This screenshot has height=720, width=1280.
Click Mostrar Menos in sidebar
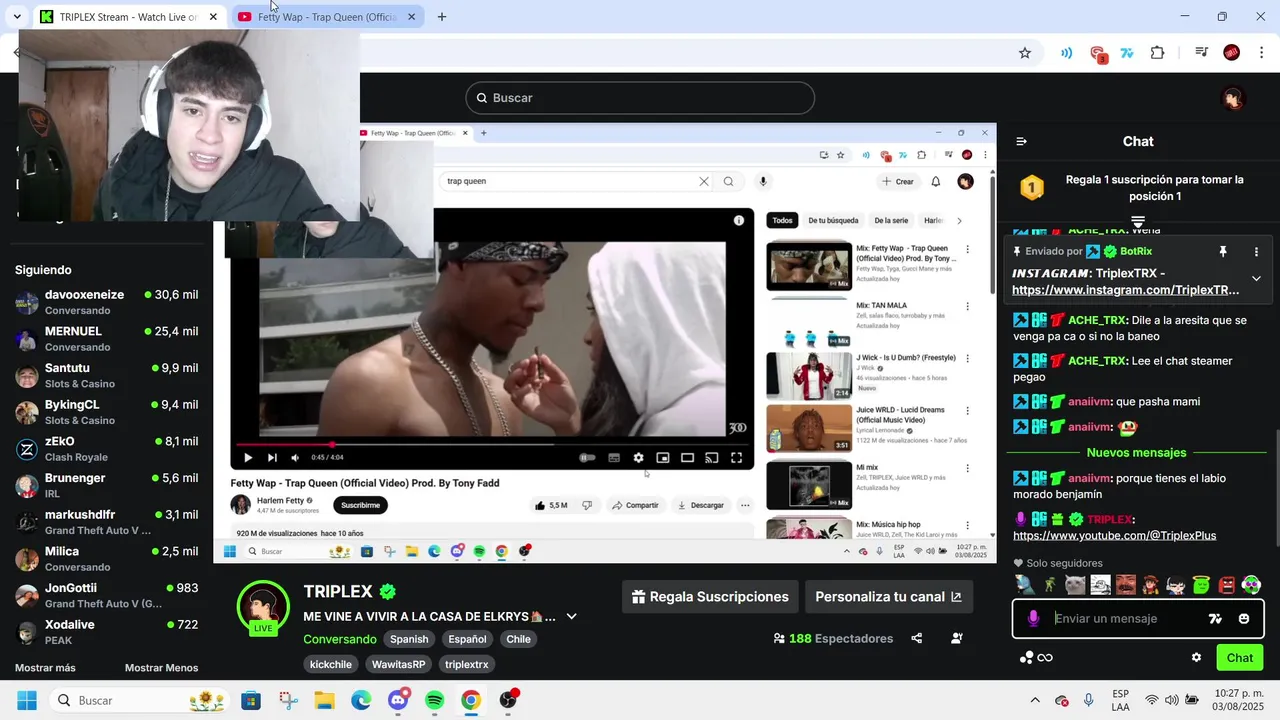(161, 668)
